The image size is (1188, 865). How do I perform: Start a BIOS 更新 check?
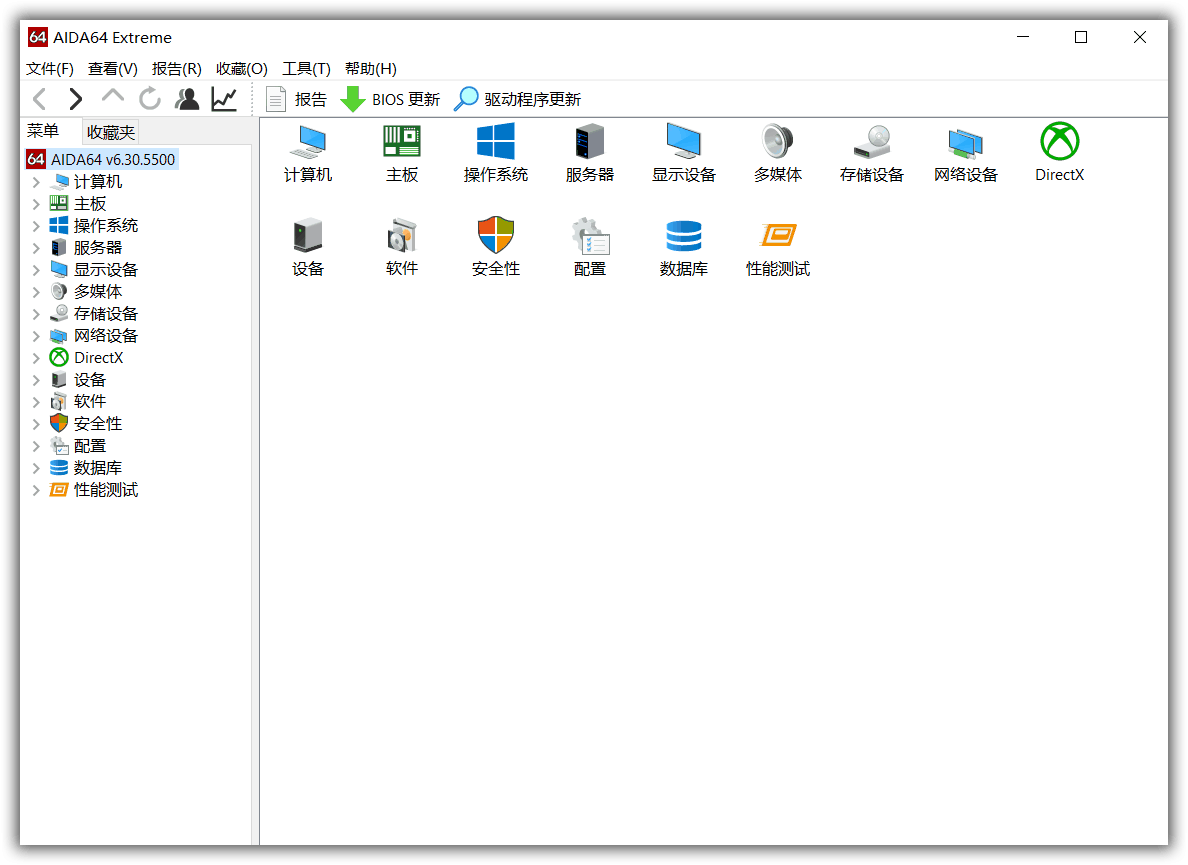pos(389,98)
